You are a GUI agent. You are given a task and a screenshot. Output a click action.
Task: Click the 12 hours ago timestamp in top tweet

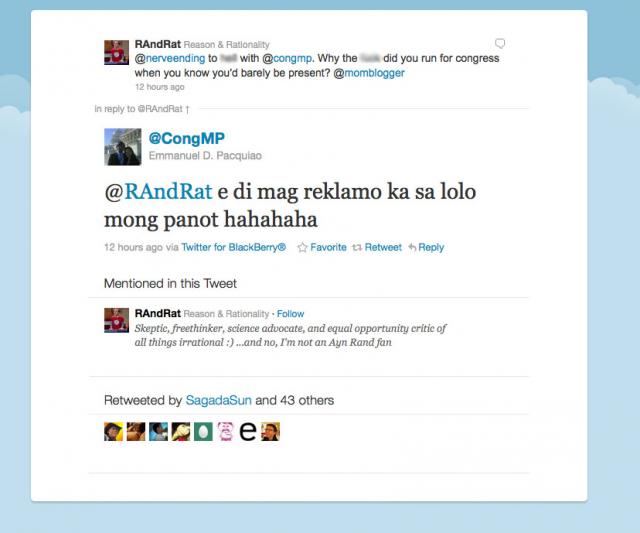pyautogui.click(x=160, y=87)
